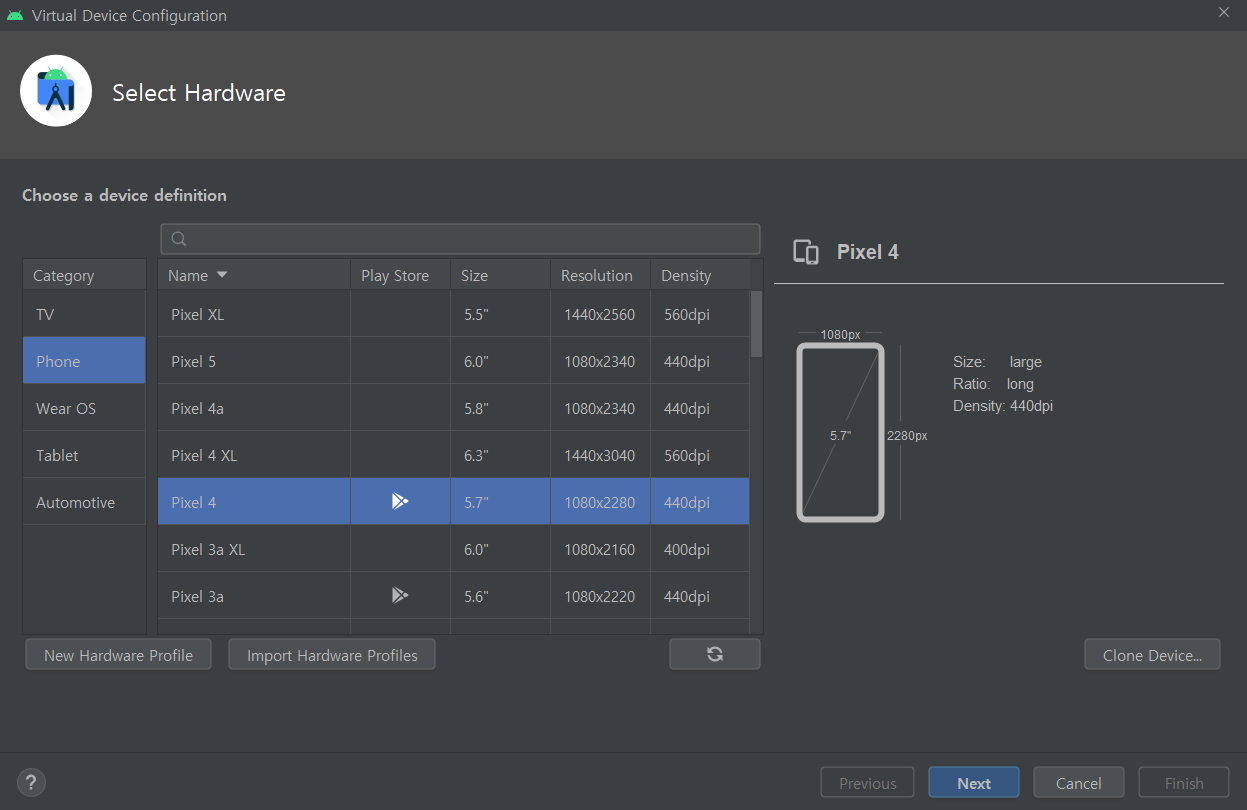The width and height of the screenshot is (1247, 810).
Task: Click the Resolution column header
Action: point(600,275)
